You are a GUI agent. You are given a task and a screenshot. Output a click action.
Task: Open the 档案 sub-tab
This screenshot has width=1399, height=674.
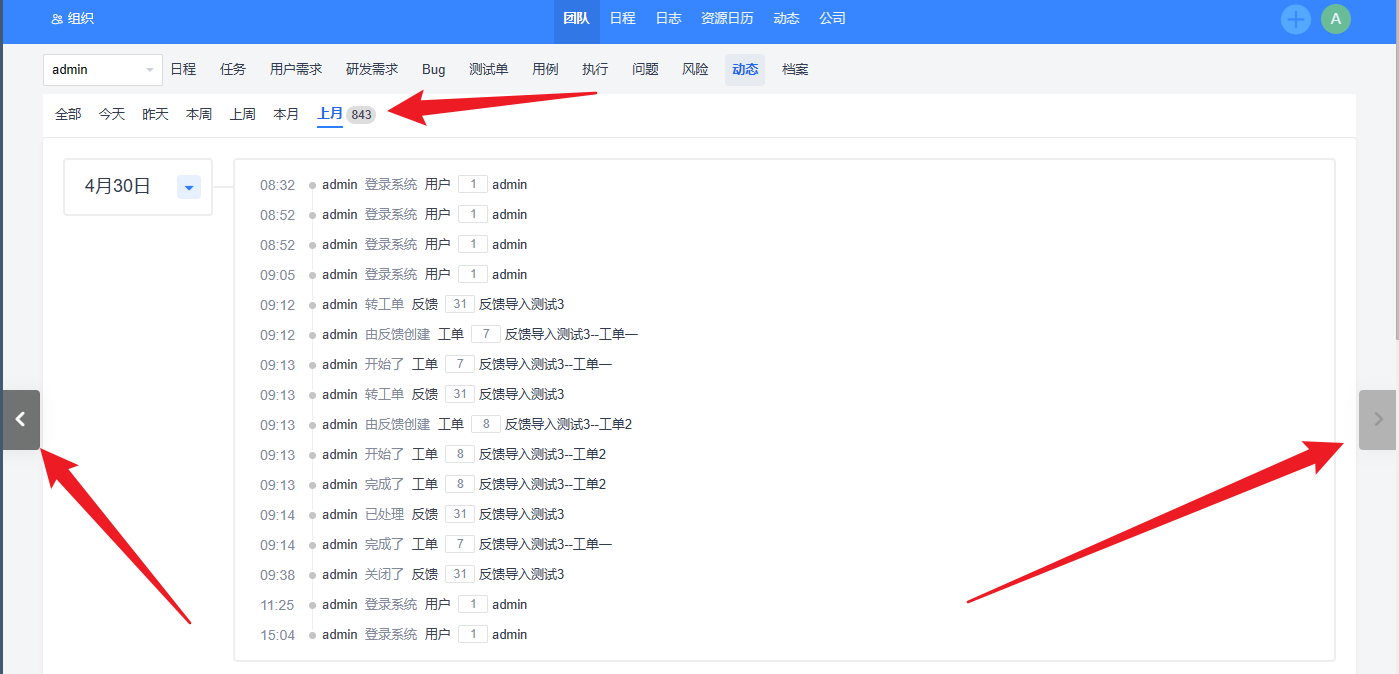point(795,70)
